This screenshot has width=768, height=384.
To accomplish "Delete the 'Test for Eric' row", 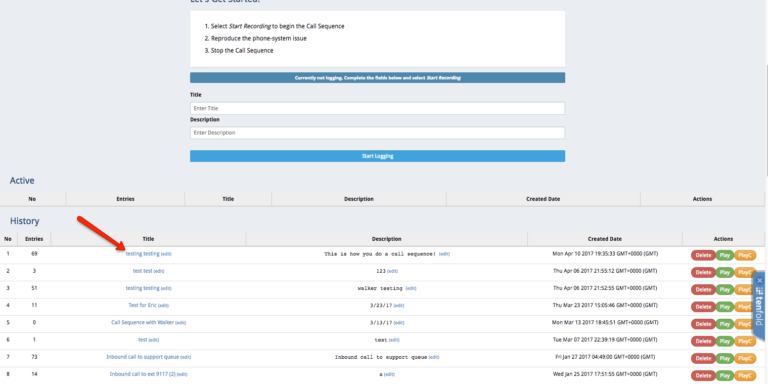I will (x=703, y=307).
